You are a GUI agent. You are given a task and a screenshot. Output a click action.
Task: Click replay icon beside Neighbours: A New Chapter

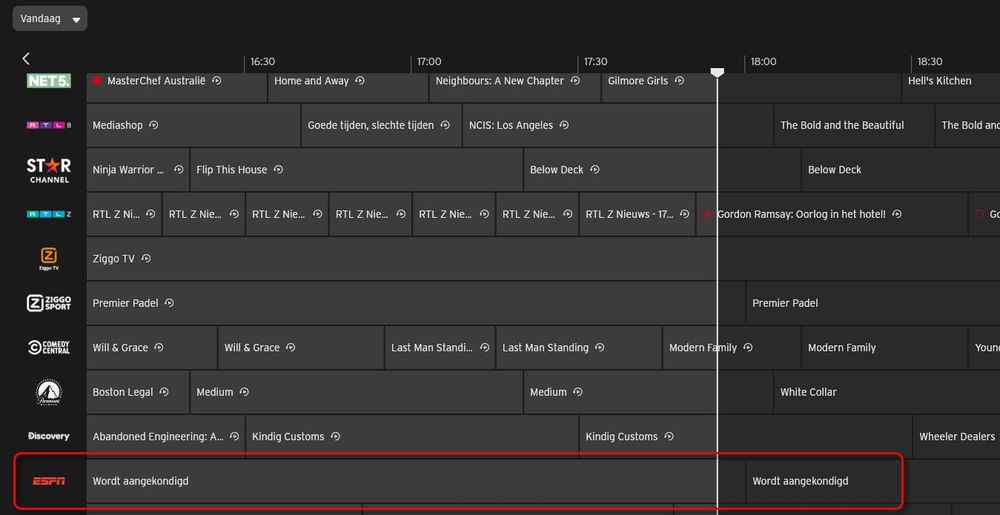[575, 81]
